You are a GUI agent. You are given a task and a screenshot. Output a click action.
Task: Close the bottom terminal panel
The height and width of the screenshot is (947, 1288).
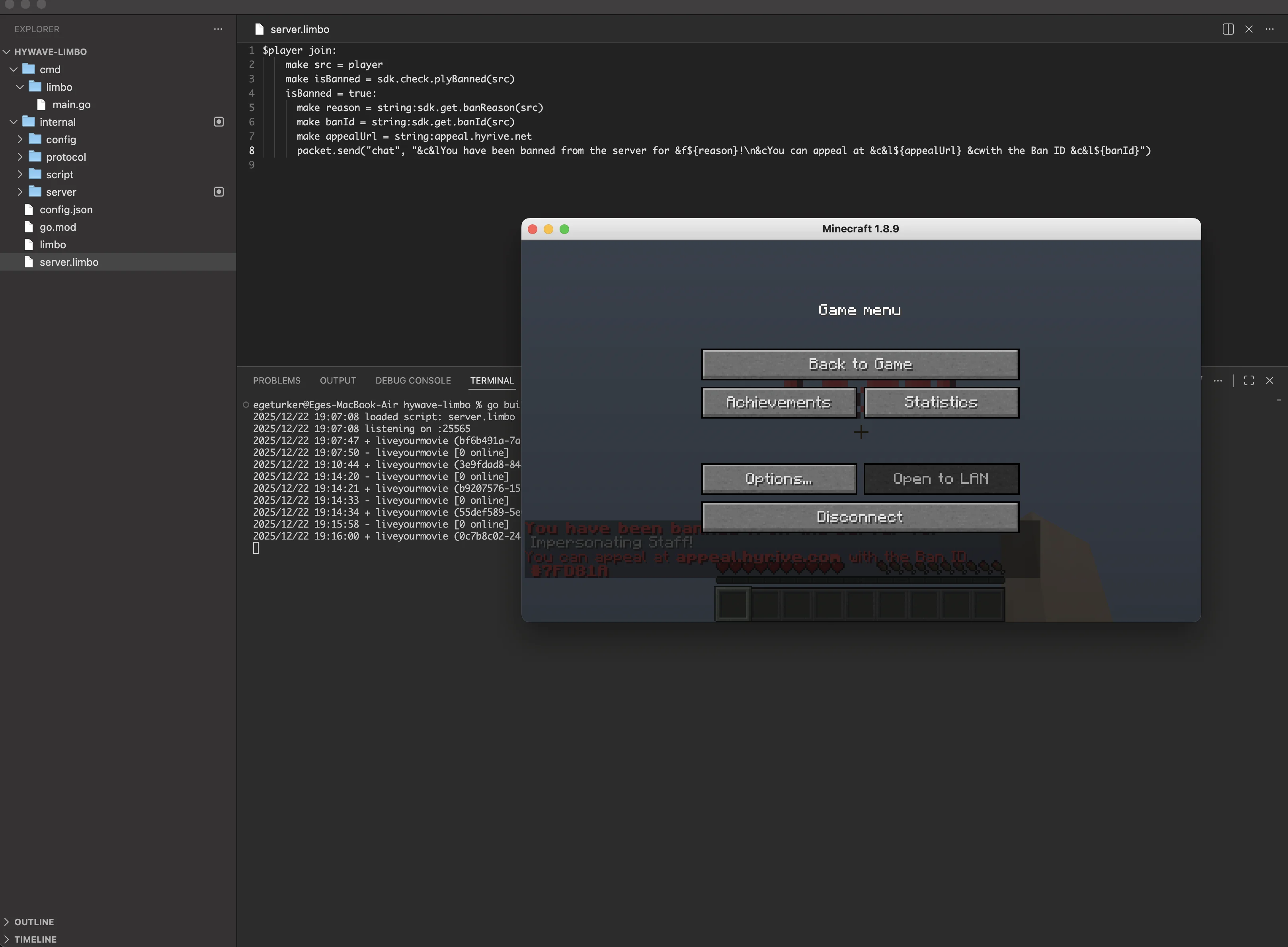pyautogui.click(x=1270, y=381)
